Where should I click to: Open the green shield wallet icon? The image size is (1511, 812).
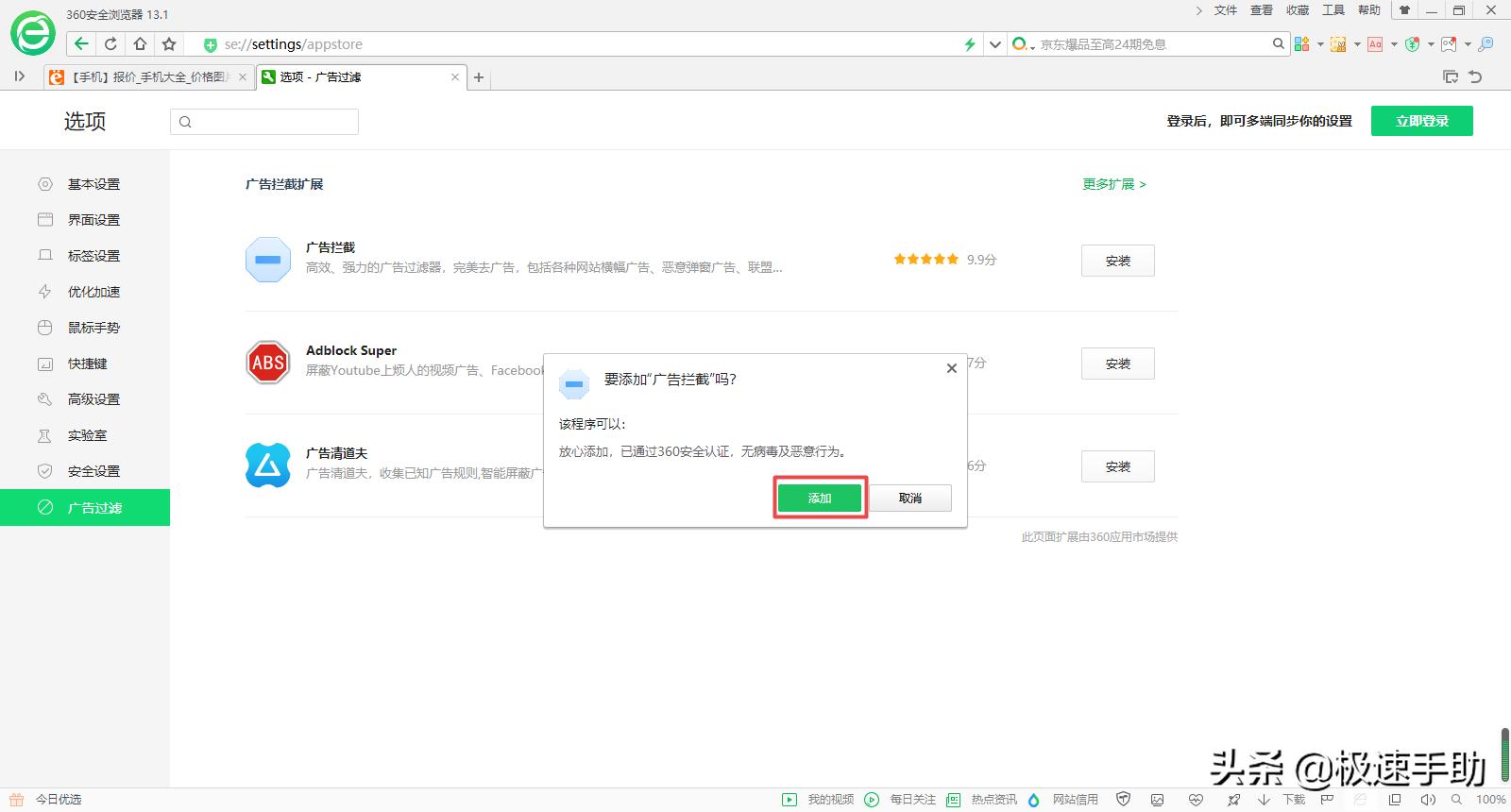pos(1412,44)
